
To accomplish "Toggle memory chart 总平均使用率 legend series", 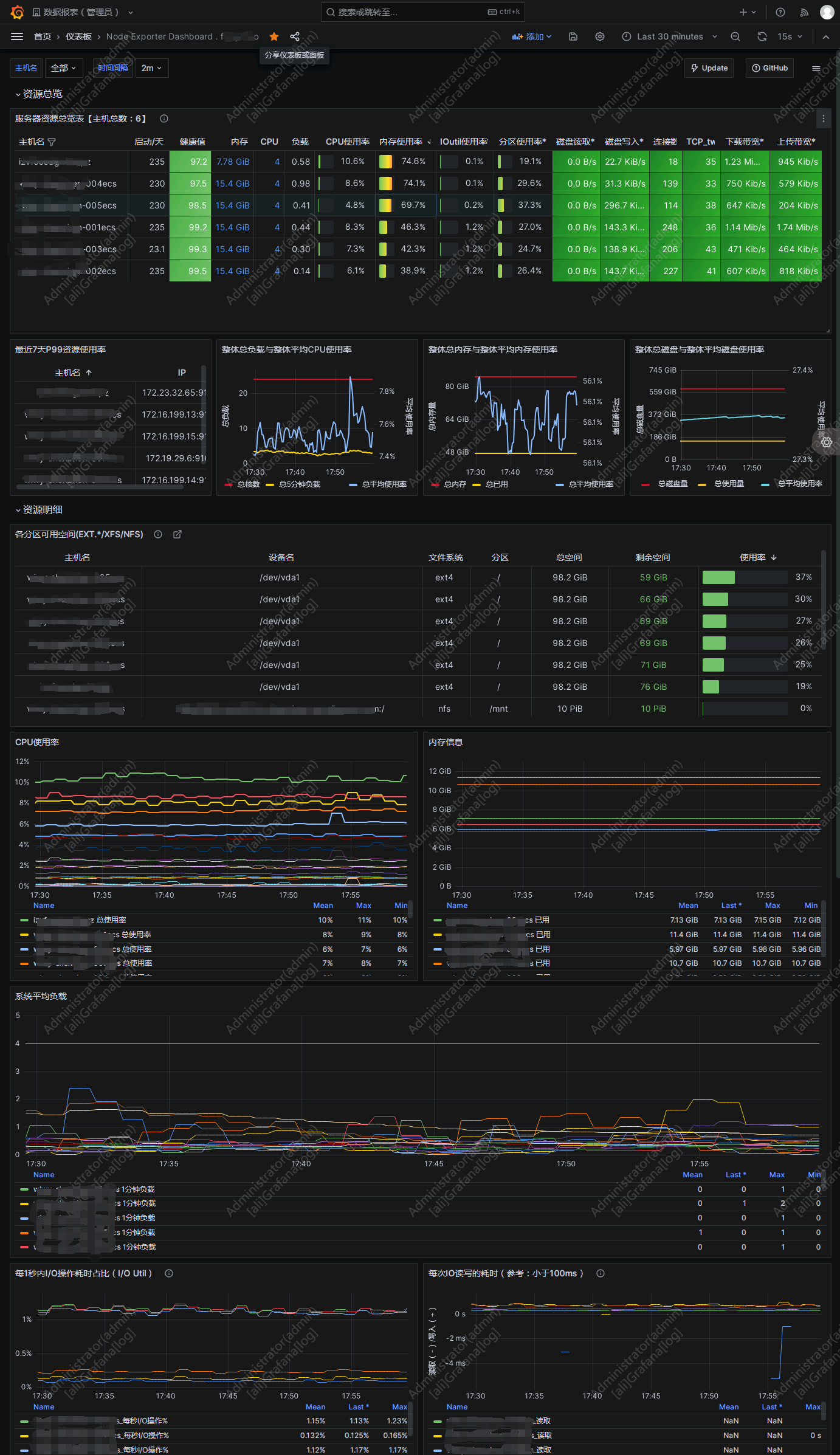I will point(591,484).
